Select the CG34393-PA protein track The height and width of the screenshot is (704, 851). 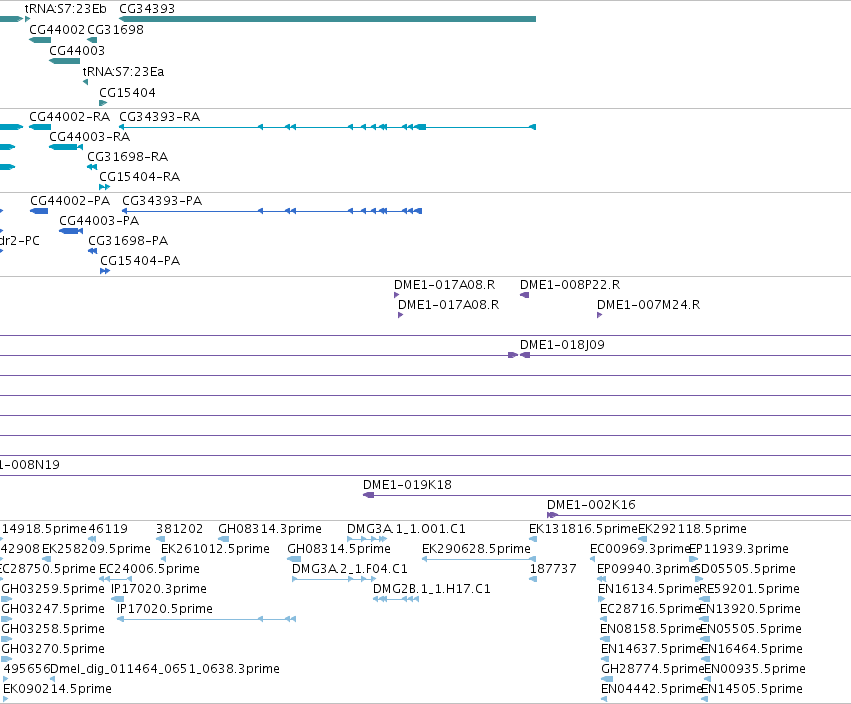tap(272, 211)
